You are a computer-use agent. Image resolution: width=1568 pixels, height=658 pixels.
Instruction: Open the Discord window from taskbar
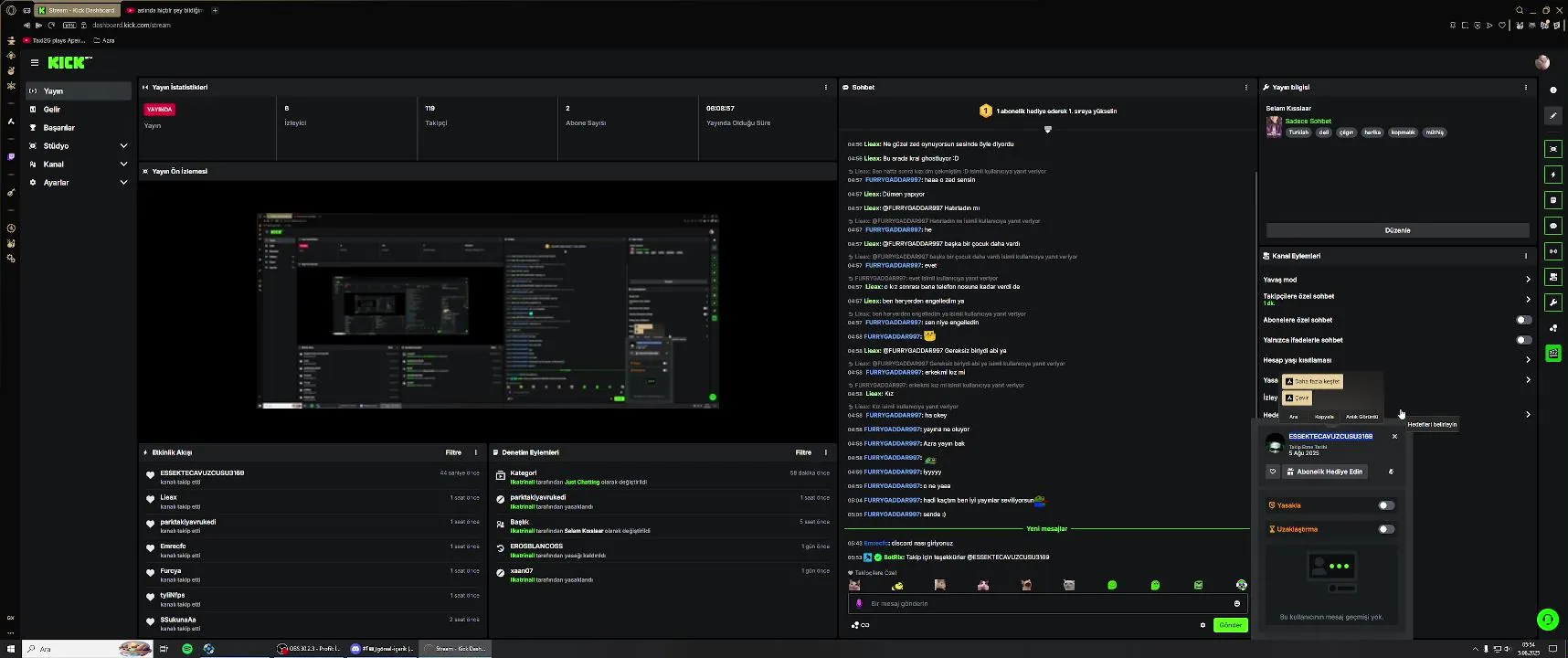(x=382, y=649)
